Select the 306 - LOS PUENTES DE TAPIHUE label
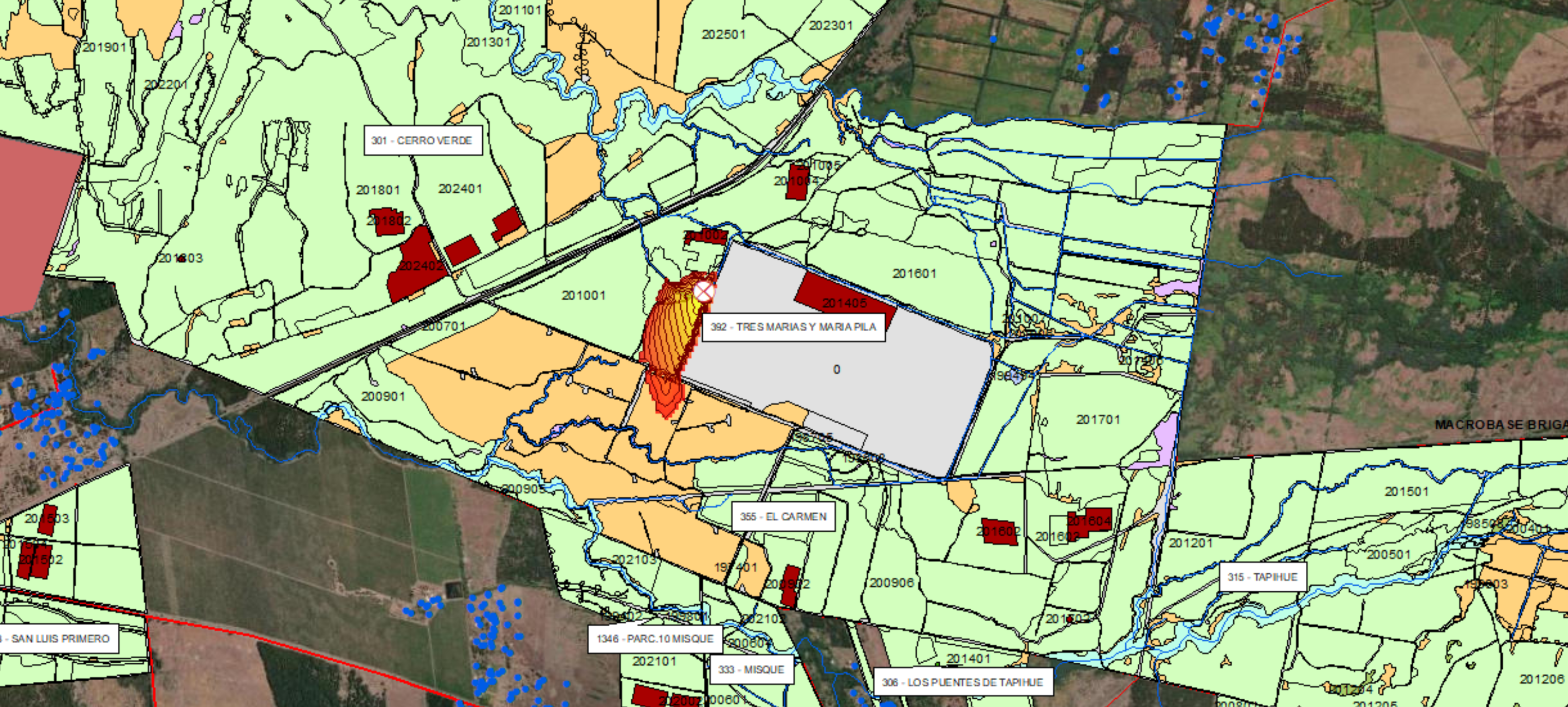This screenshot has width=1568, height=707. coord(962,683)
